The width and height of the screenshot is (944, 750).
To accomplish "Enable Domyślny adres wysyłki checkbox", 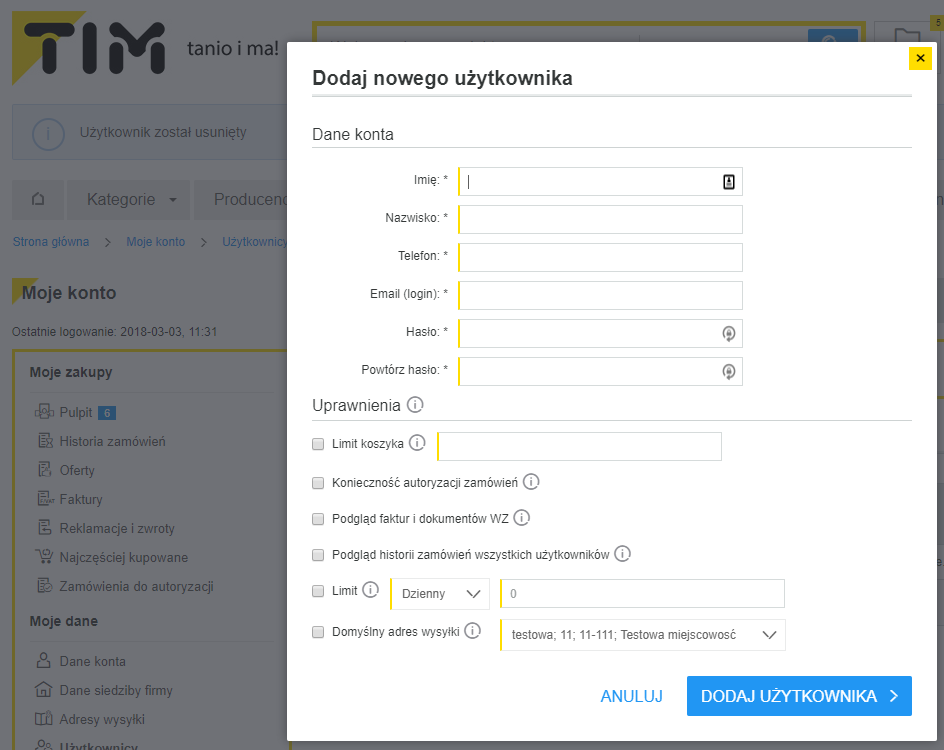I will coord(318,632).
